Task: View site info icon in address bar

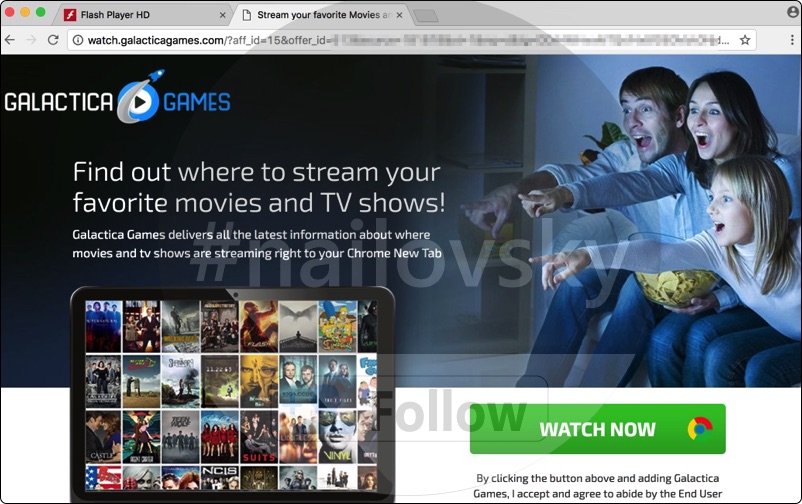Action: pyautogui.click(x=78, y=40)
